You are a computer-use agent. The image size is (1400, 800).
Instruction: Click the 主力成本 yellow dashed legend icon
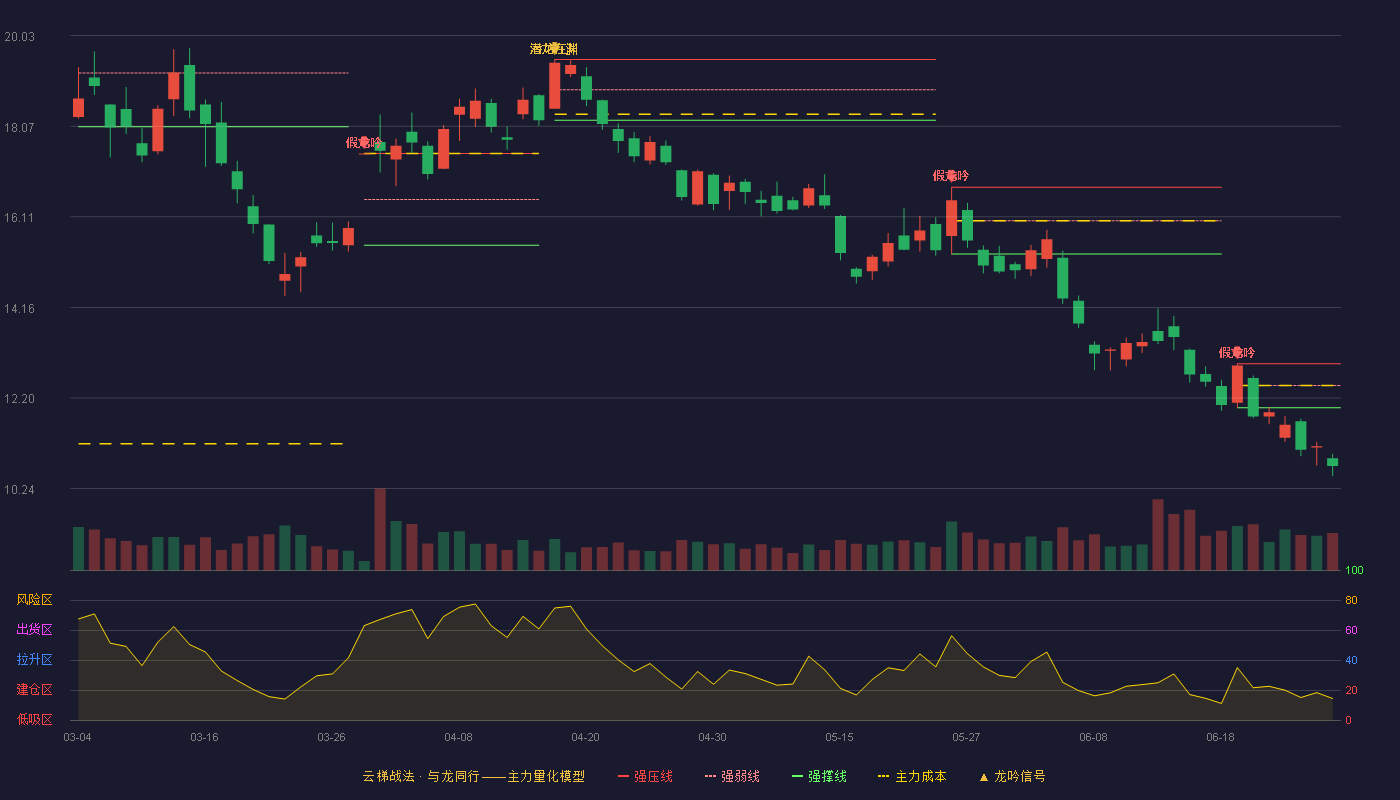pyautogui.click(x=883, y=776)
